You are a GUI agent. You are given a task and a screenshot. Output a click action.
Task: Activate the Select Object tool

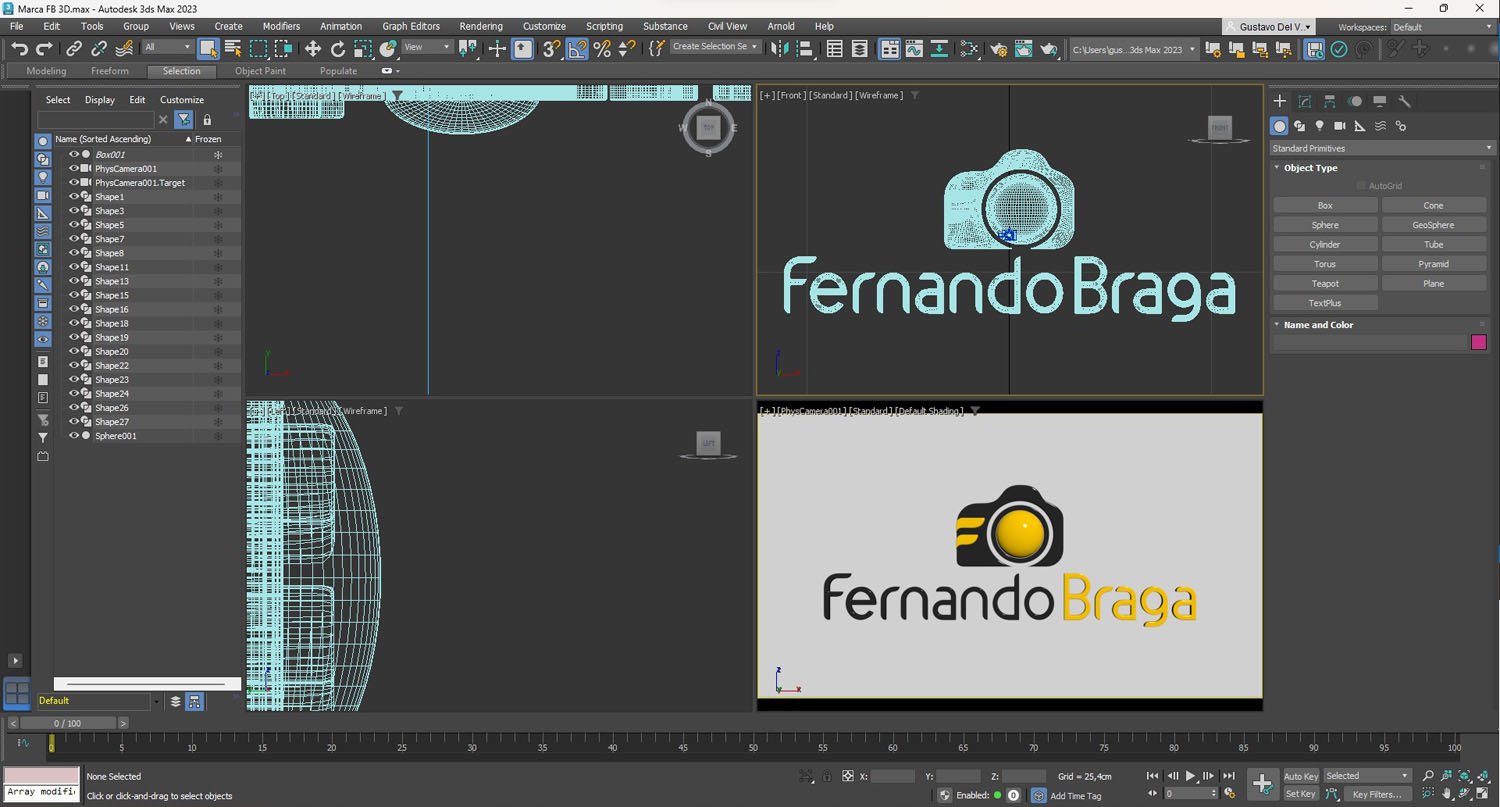point(208,48)
